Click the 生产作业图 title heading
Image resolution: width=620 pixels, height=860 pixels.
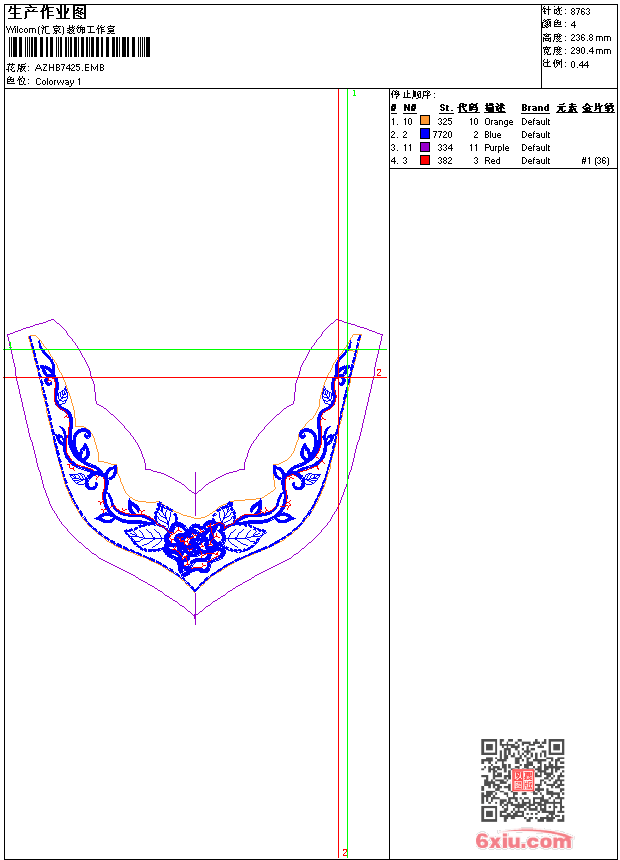click(x=47, y=12)
